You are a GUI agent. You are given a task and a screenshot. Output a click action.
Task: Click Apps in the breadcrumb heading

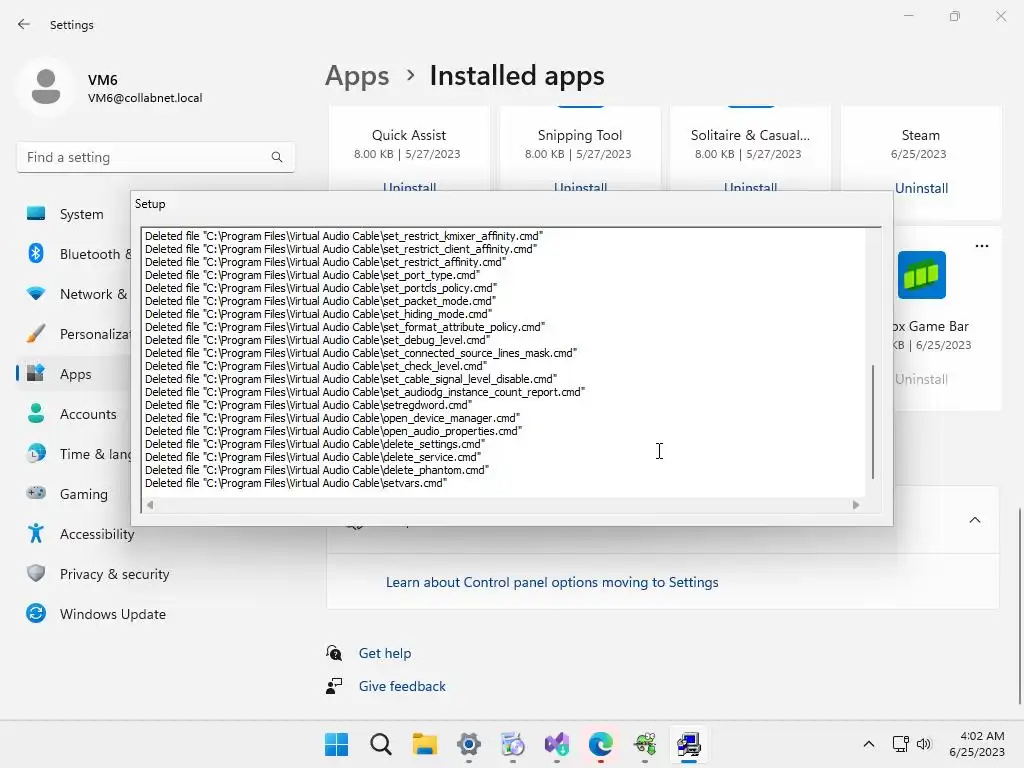click(x=357, y=76)
